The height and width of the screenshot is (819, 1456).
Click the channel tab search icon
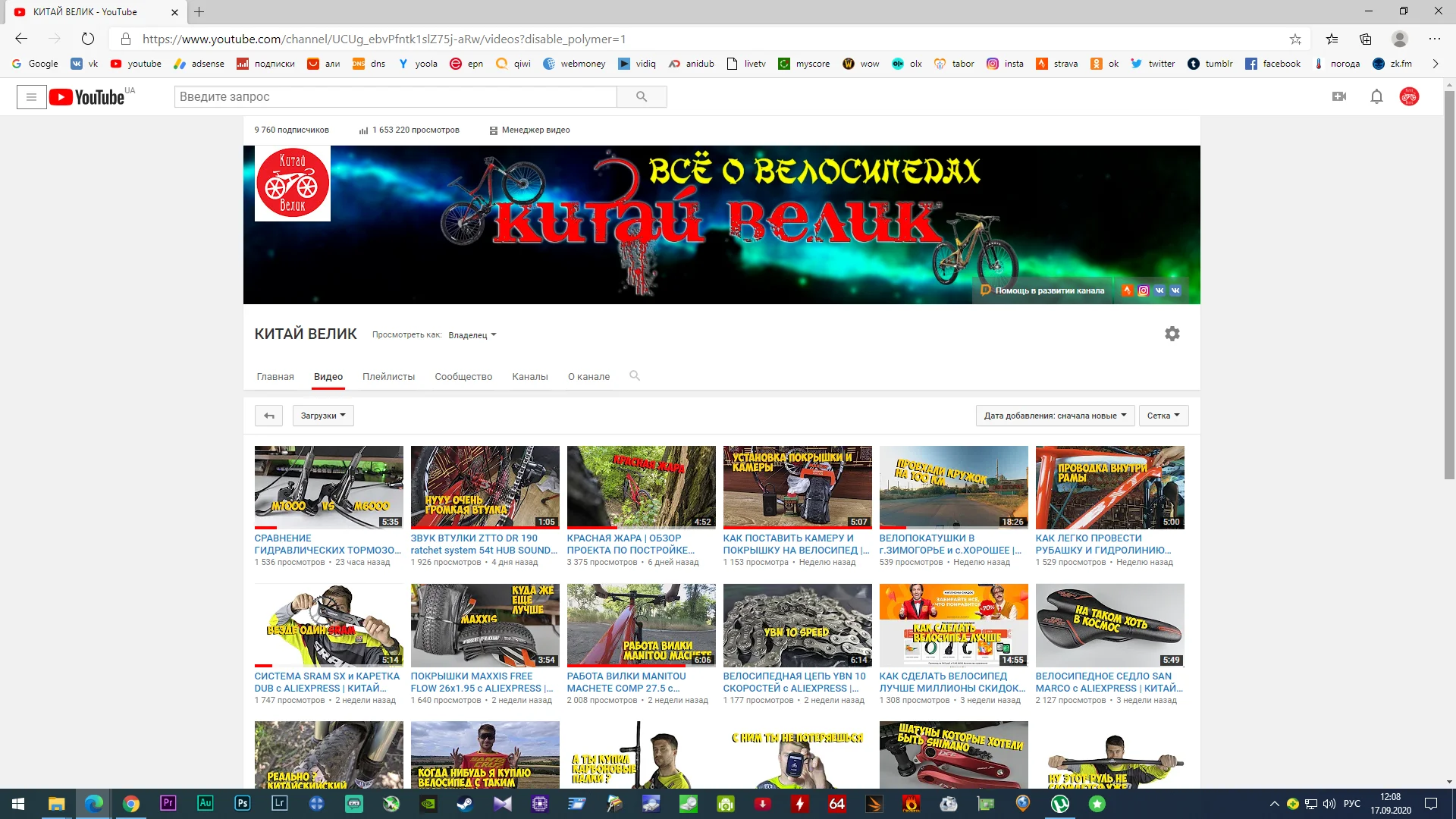[635, 376]
